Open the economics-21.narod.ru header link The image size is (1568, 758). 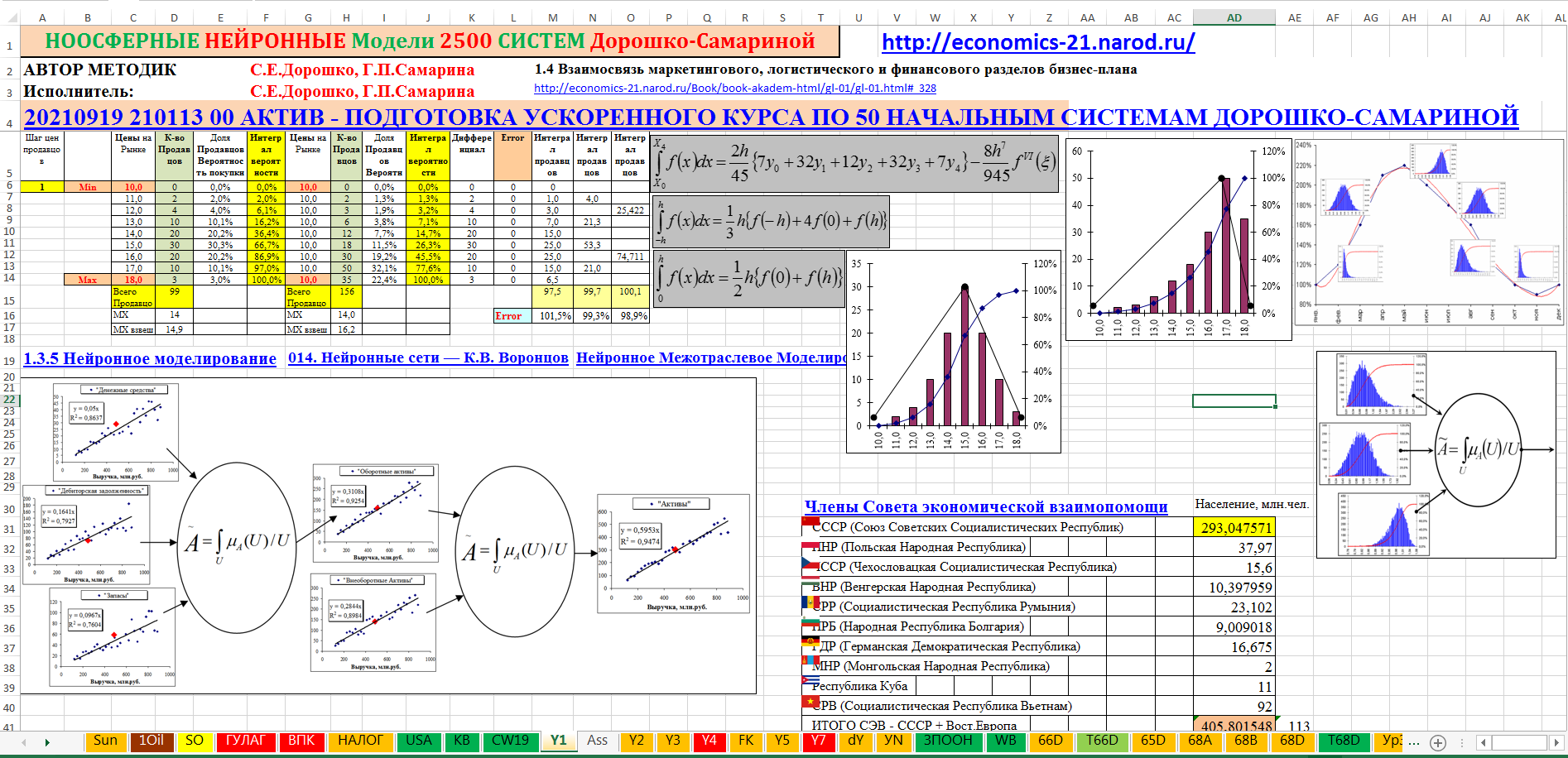click(1037, 42)
